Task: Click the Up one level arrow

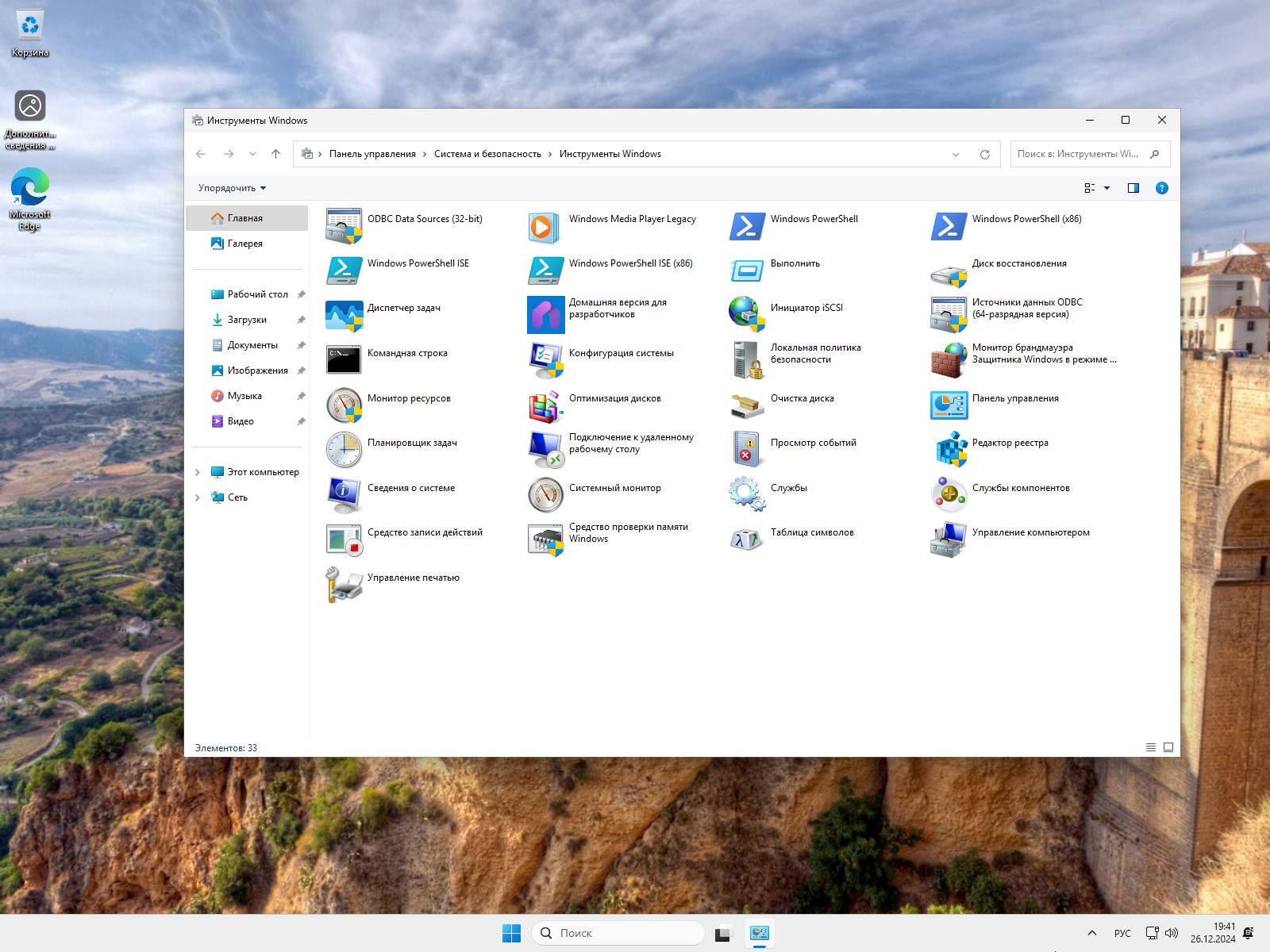Action: (x=276, y=154)
